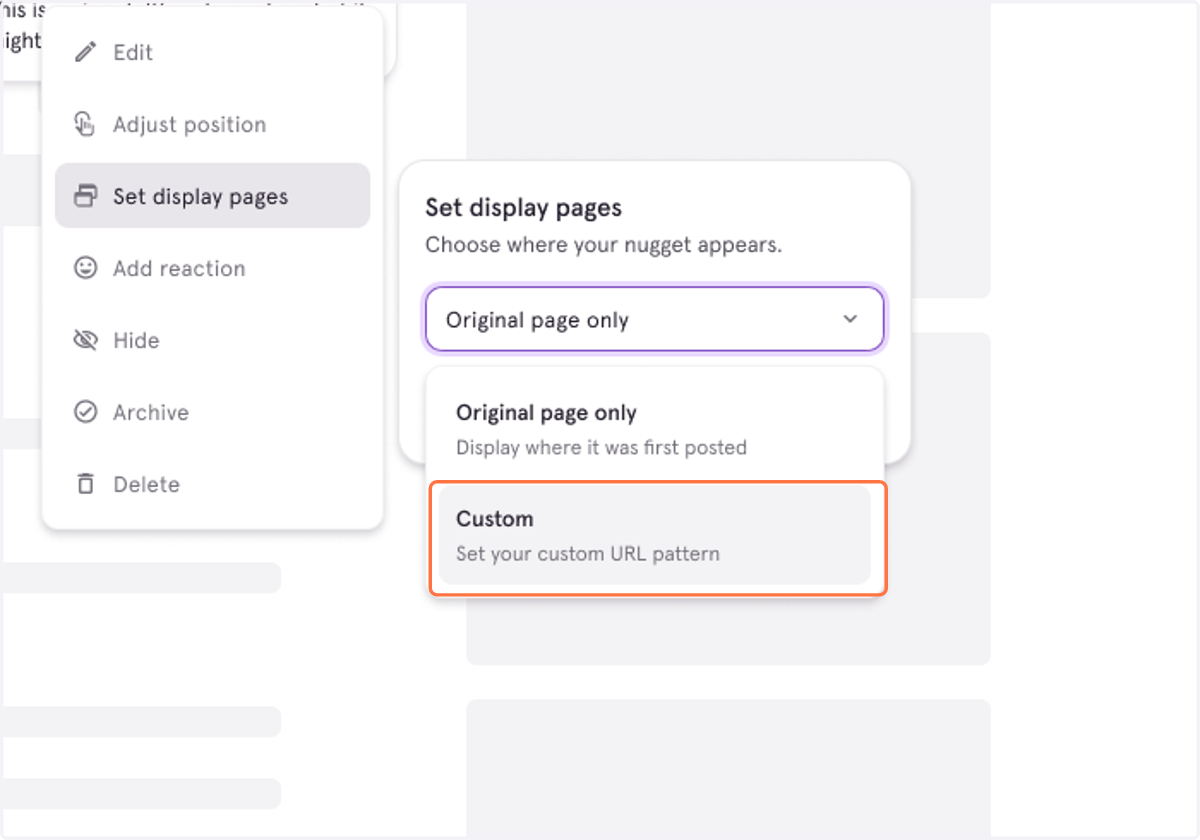Click 'Display where it was first posted' text

point(601,447)
